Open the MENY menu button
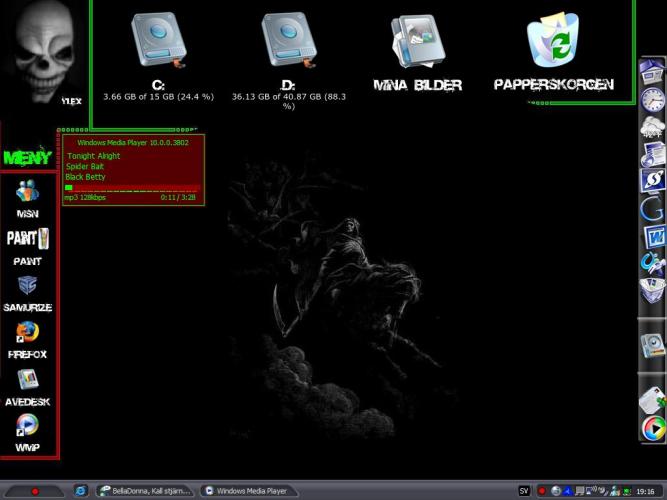Image resolution: width=667 pixels, height=500 pixels. (27, 157)
